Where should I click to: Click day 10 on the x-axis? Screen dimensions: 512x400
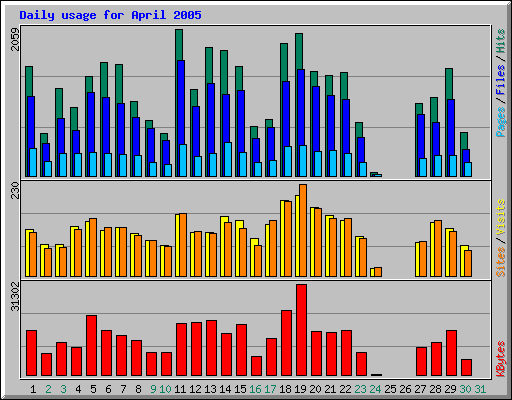(x=165, y=389)
